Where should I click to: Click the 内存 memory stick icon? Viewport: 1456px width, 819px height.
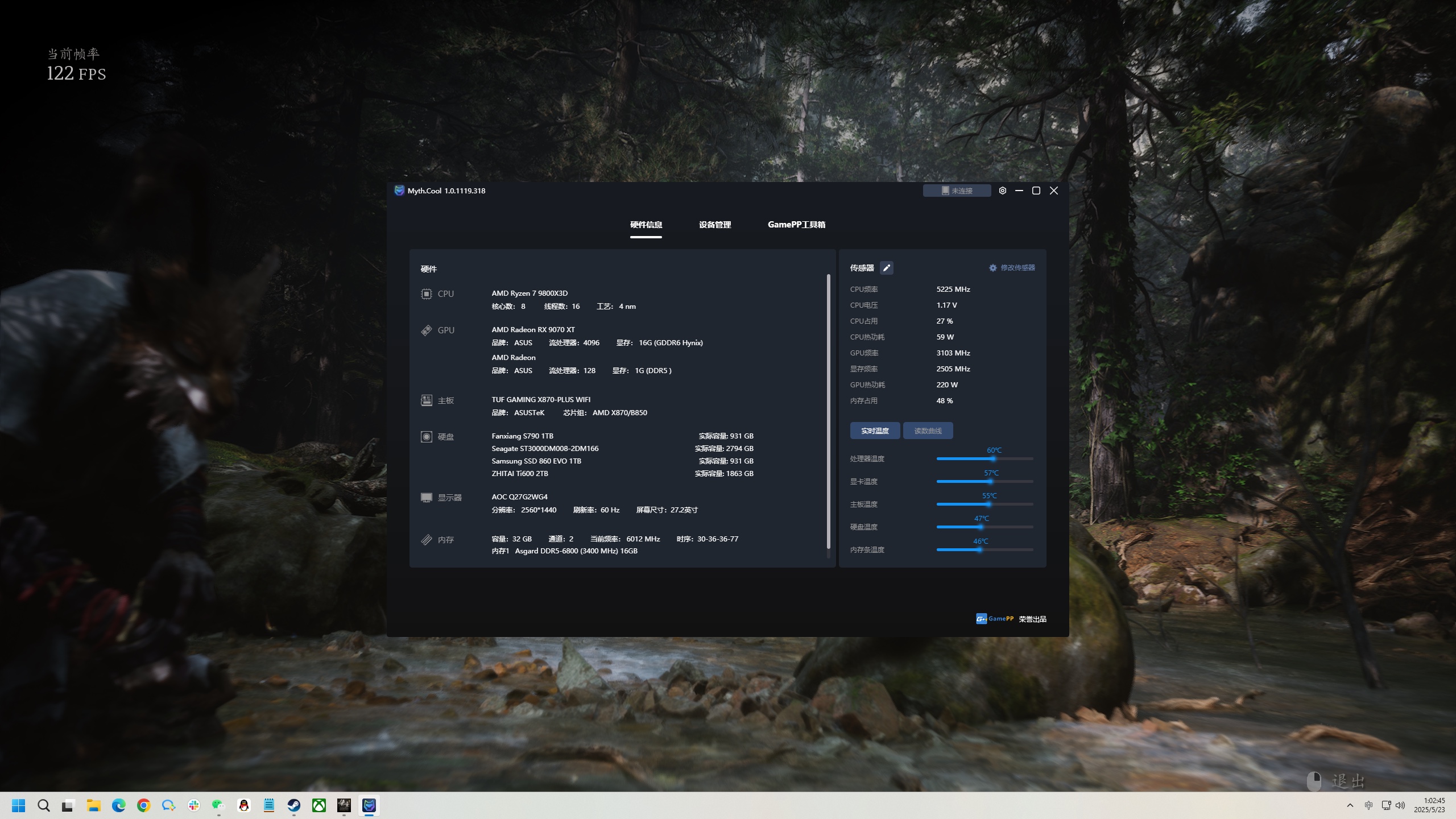[x=426, y=540]
